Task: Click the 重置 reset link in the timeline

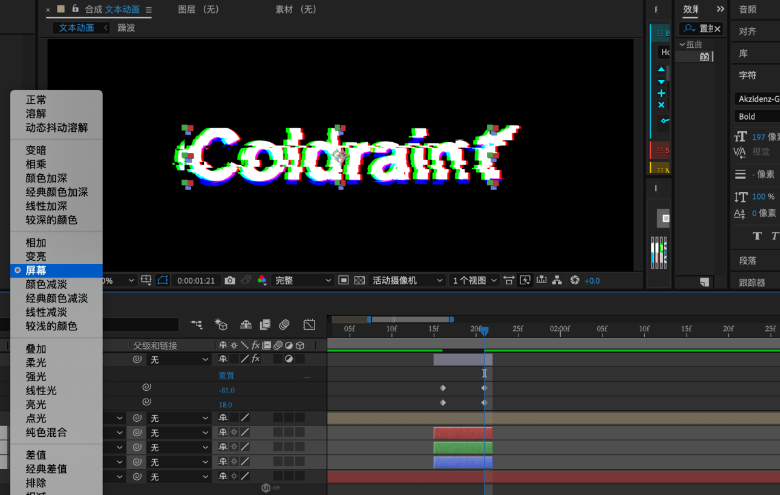Action: click(x=226, y=376)
